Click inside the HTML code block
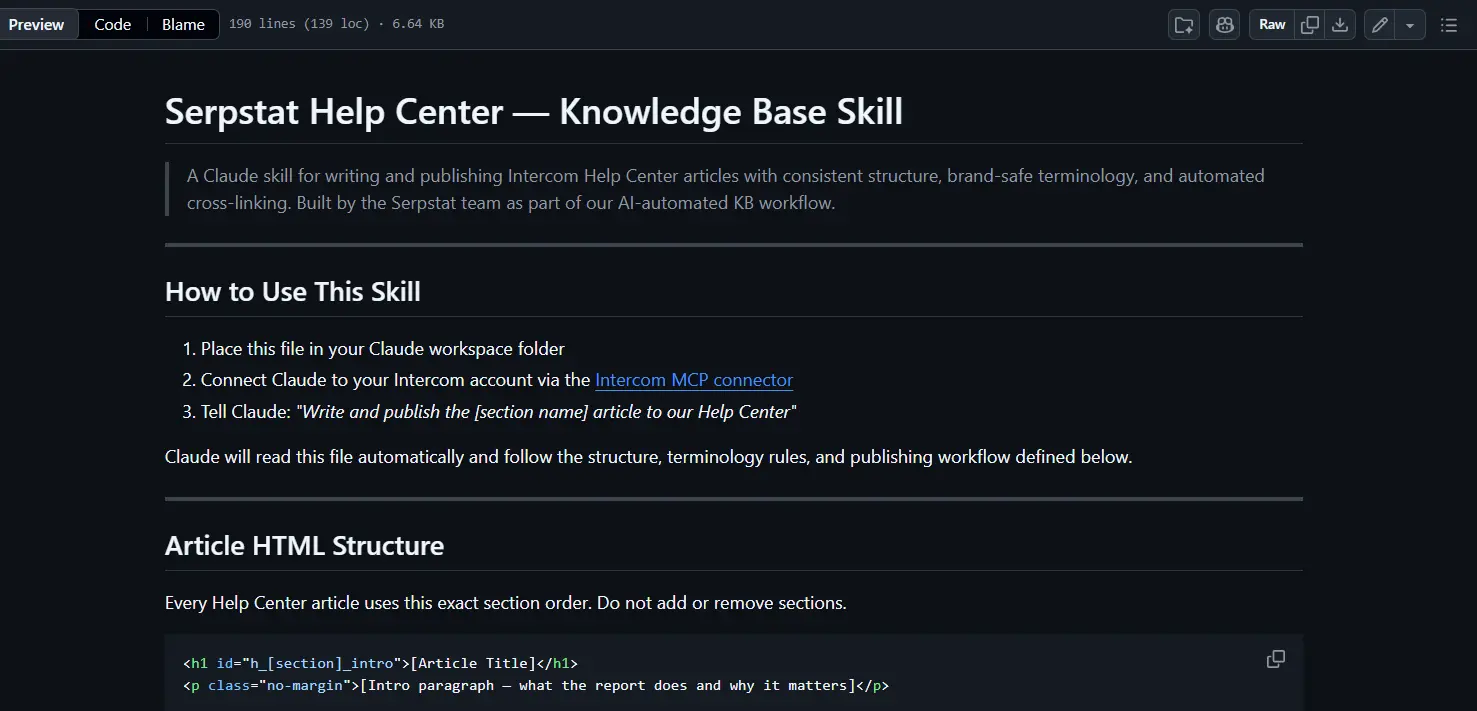This screenshot has height=711, width=1477. tap(734, 673)
